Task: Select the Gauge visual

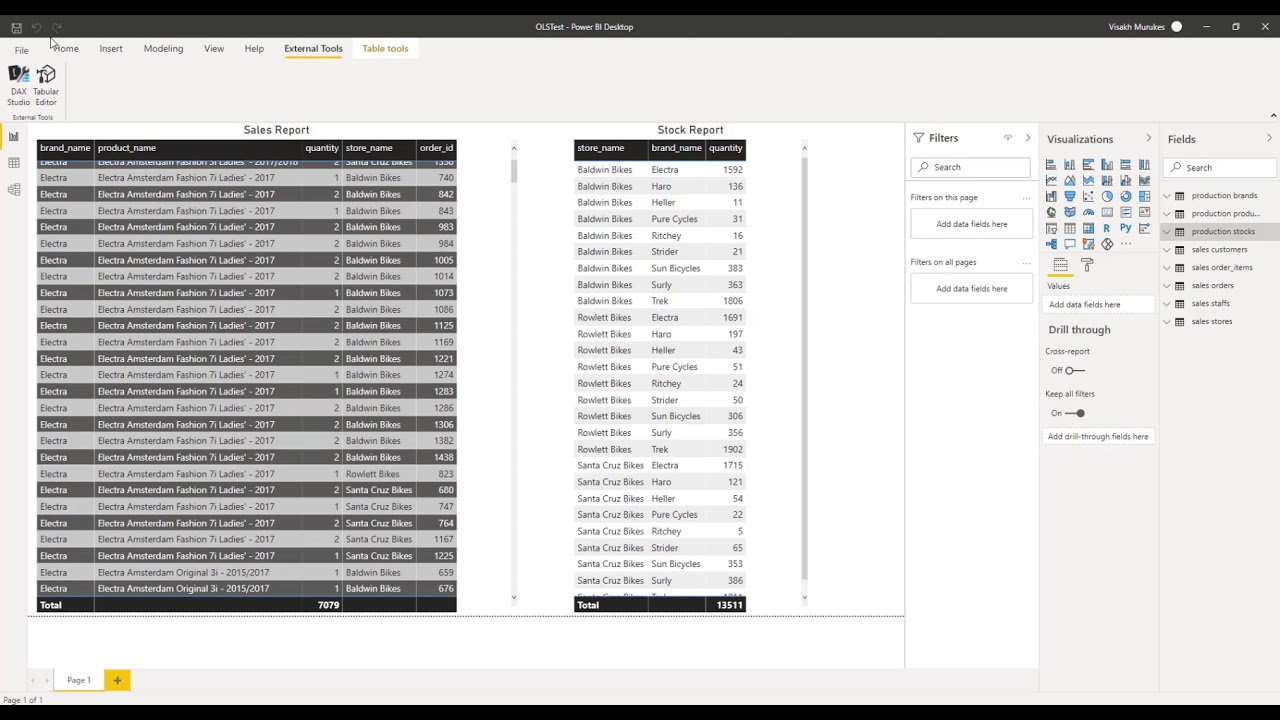Action: tap(1088, 212)
